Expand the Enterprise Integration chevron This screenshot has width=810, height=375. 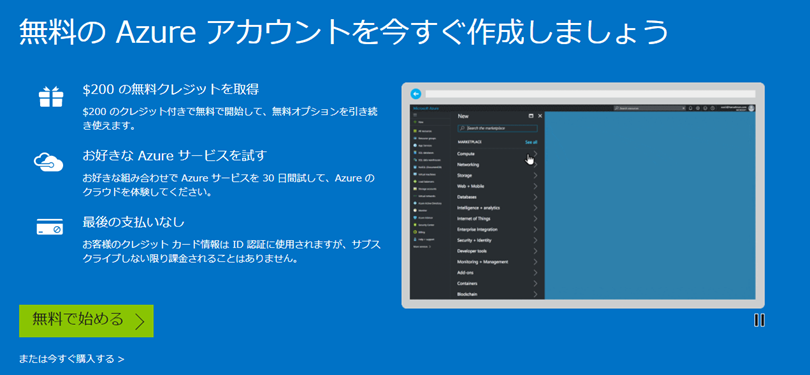(535, 229)
